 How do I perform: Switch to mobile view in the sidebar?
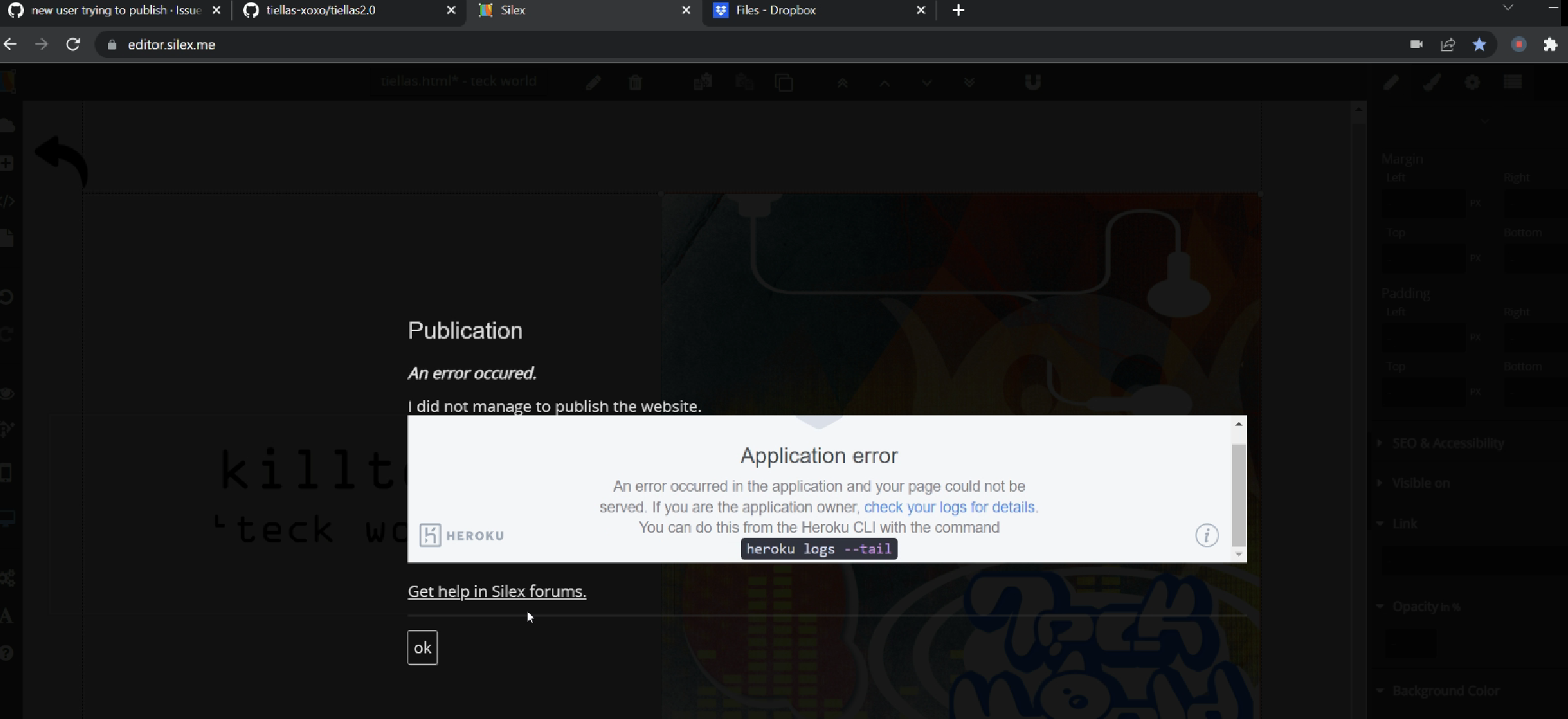point(8,472)
